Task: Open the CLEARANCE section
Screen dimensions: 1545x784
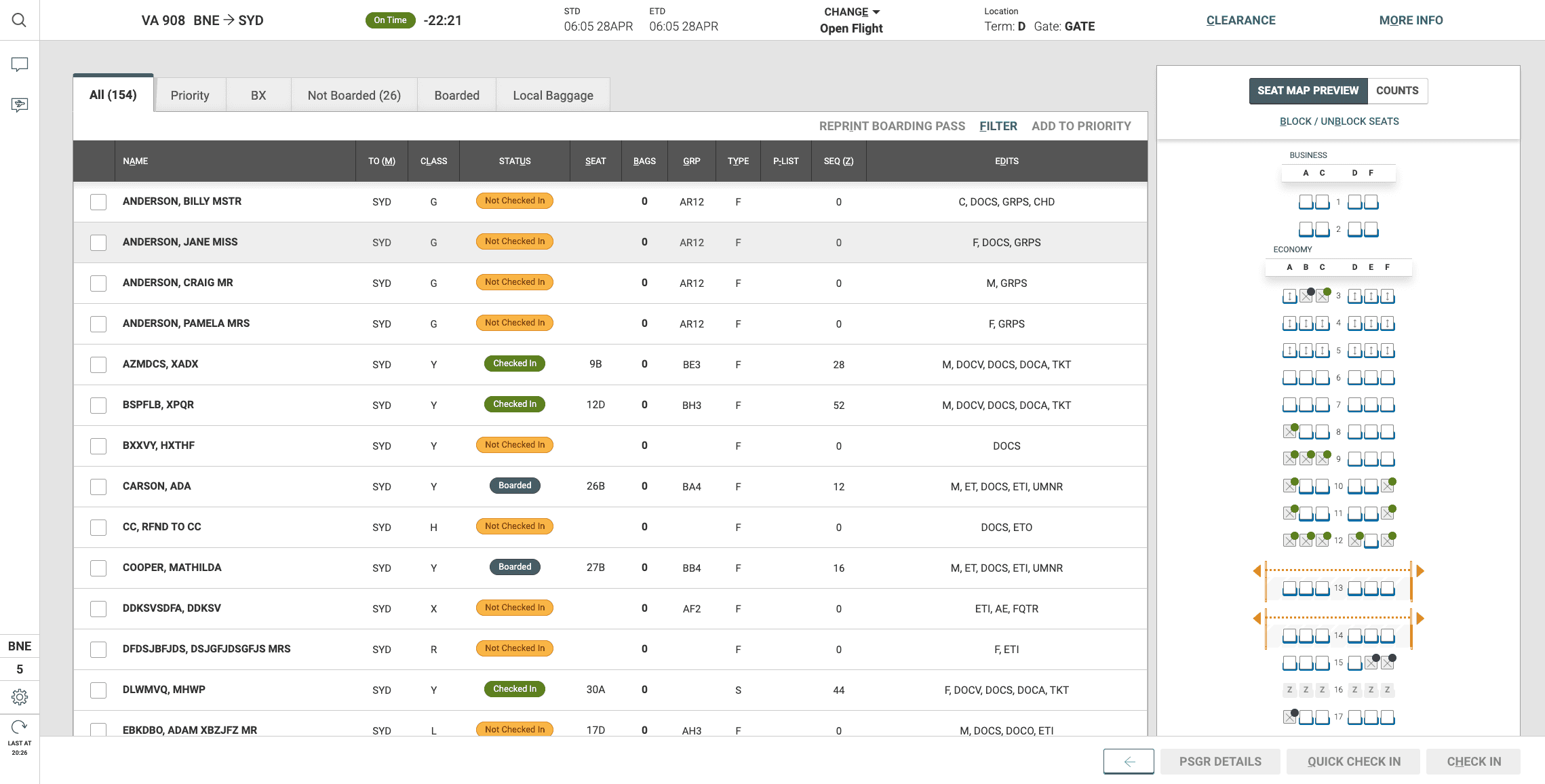Action: point(1240,20)
